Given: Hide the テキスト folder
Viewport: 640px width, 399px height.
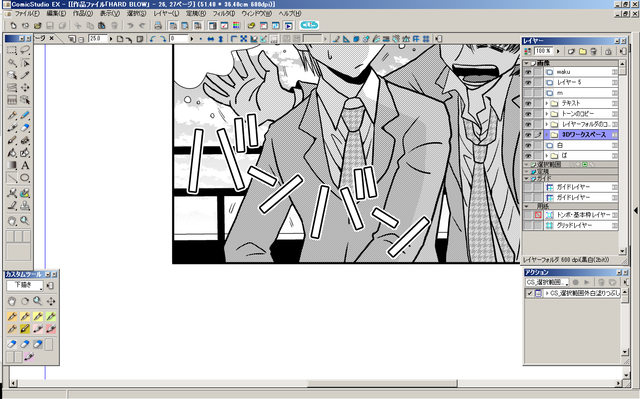Looking at the screenshot, I should (x=528, y=104).
